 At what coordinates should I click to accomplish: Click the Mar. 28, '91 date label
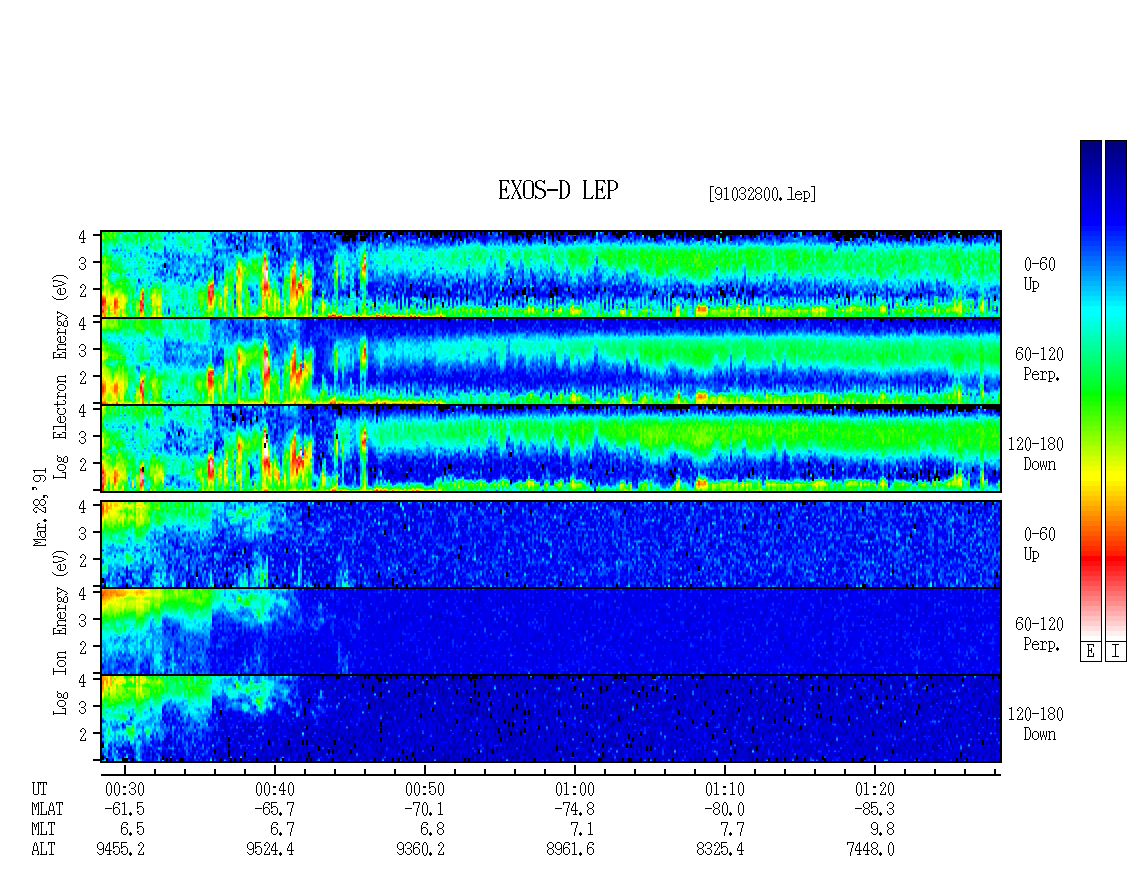pos(40,506)
